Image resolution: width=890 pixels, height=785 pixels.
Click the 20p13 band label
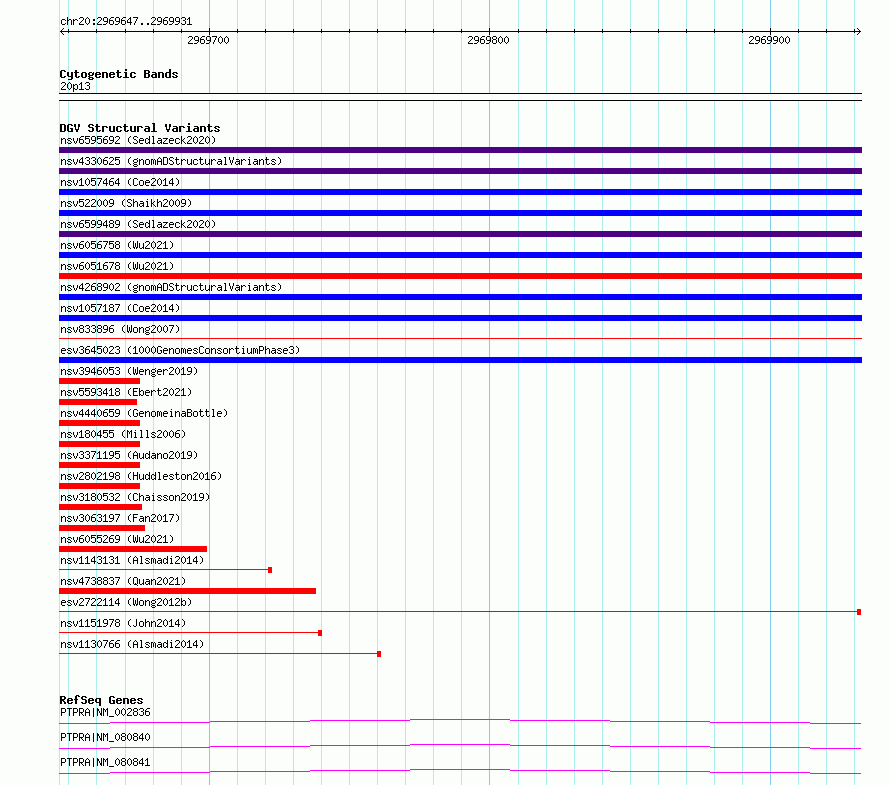click(x=75, y=86)
